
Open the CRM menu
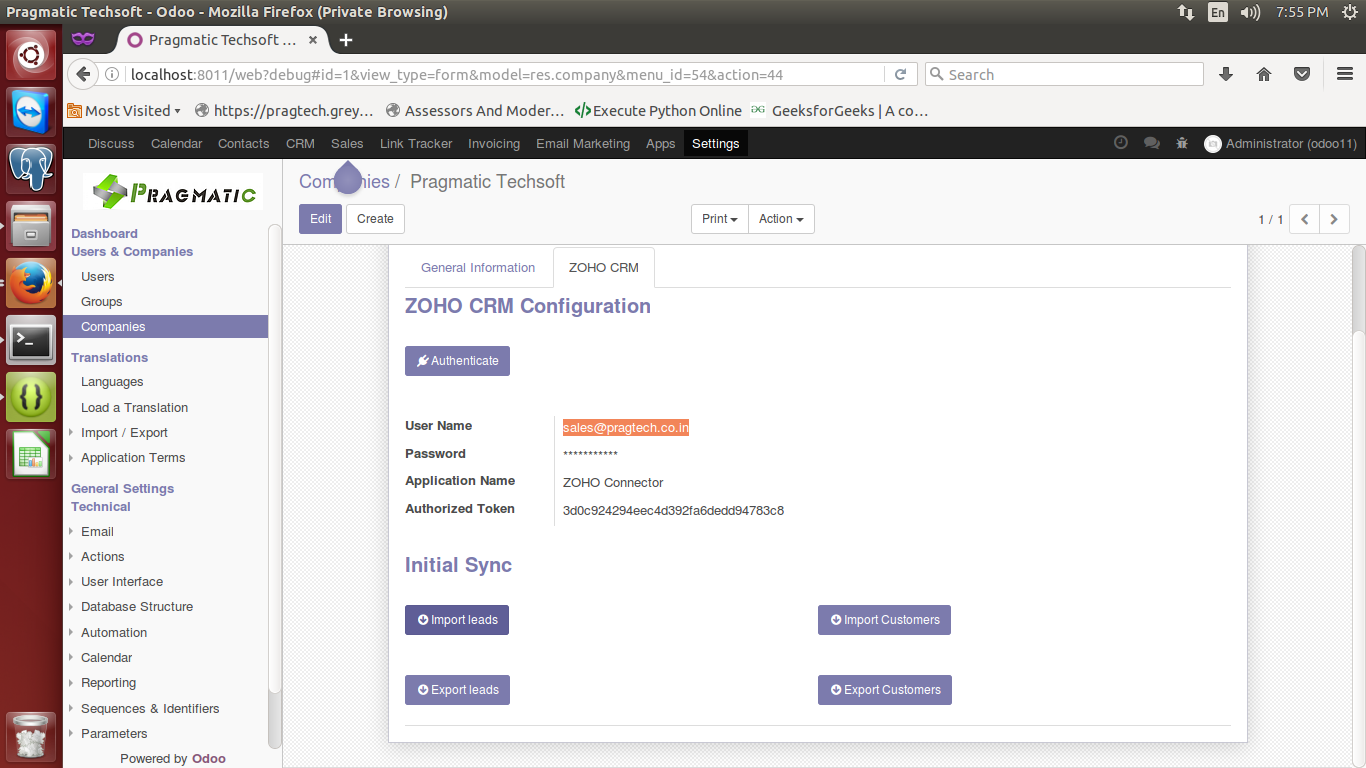tap(300, 143)
